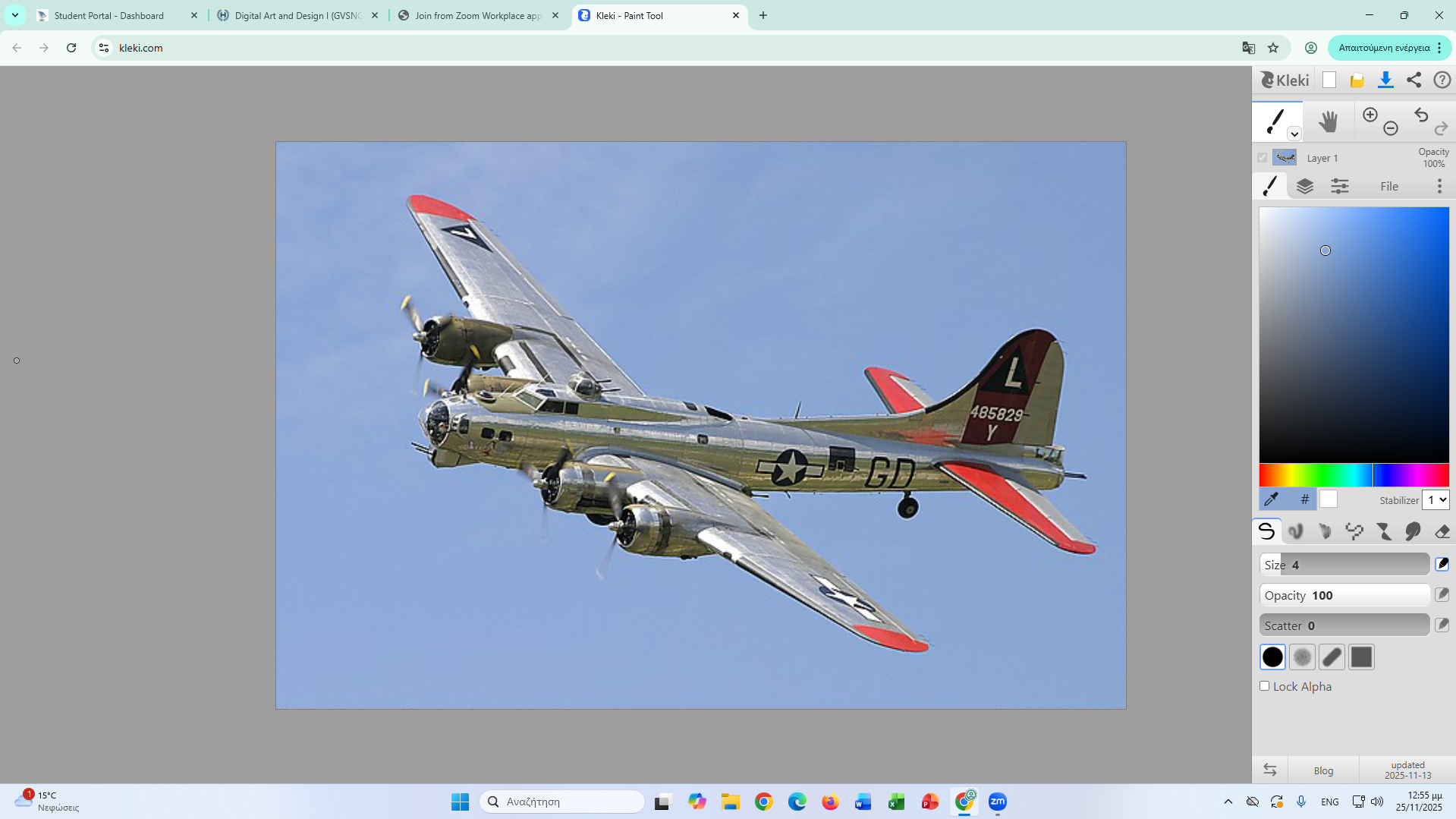Click the undo arrow icon
Viewport: 1456px width, 819px height.
point(1421,115)
